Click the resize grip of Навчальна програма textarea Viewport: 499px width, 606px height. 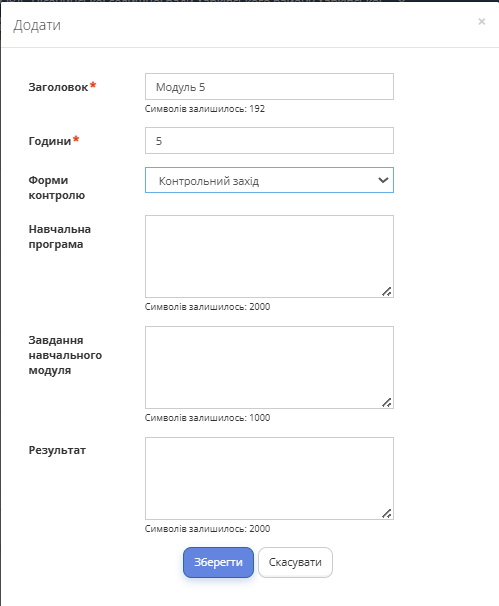pos(387,292)
